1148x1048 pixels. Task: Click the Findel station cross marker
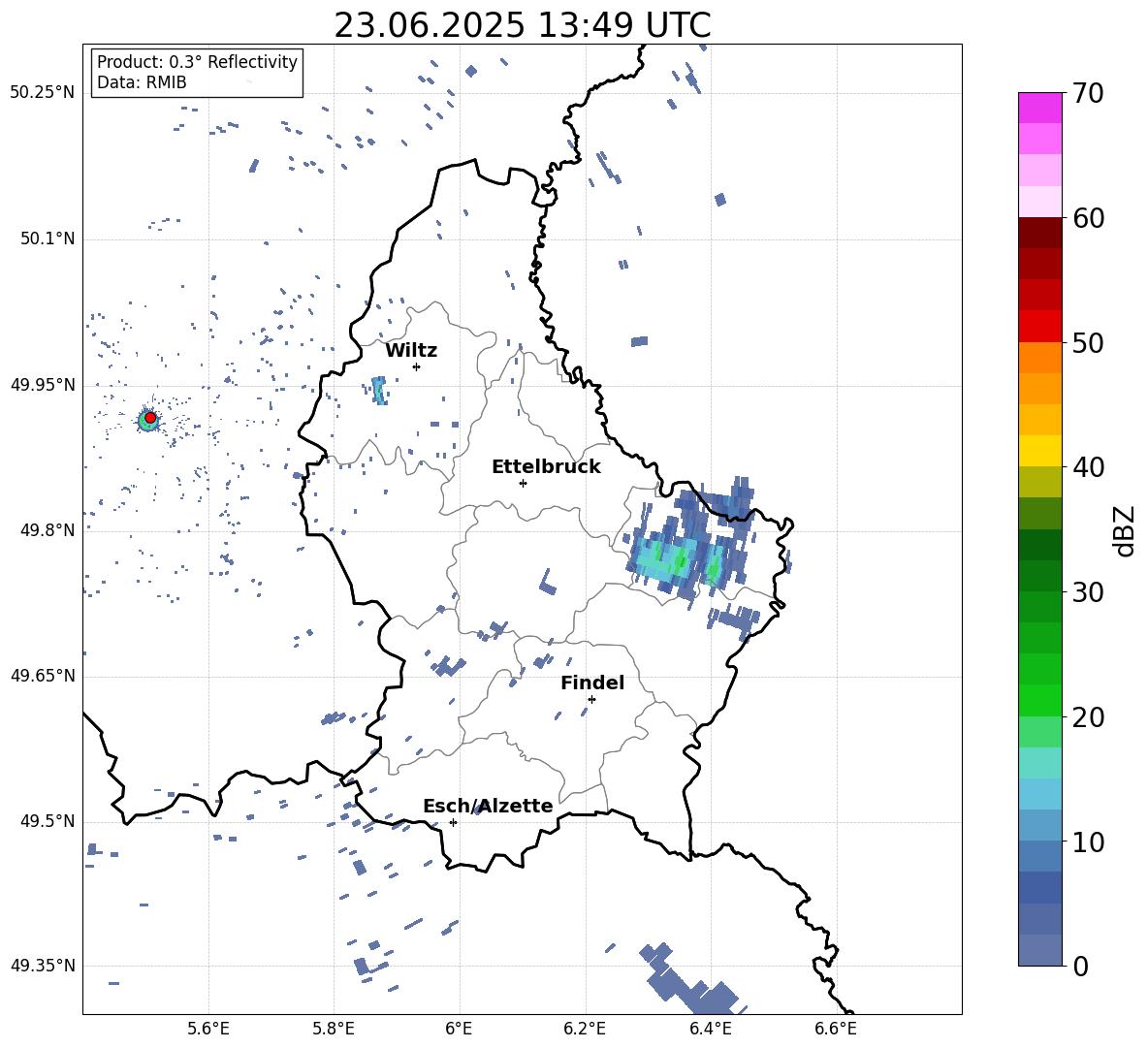coord(591,700)
